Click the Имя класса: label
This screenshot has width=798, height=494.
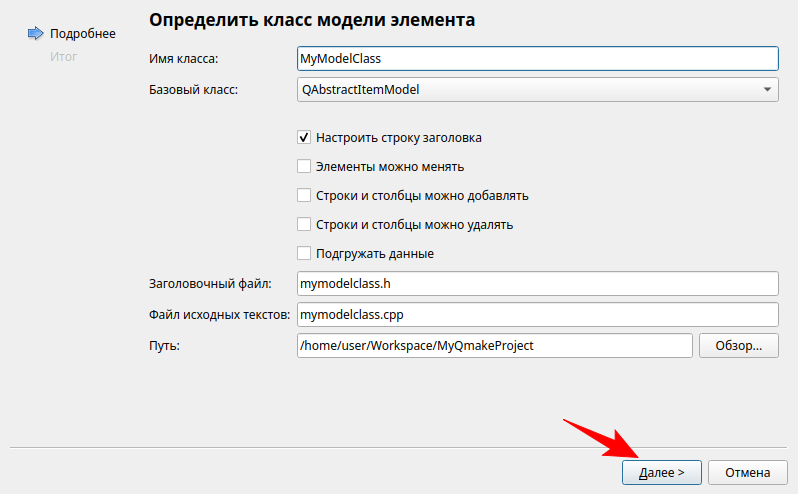pos(184,60)
